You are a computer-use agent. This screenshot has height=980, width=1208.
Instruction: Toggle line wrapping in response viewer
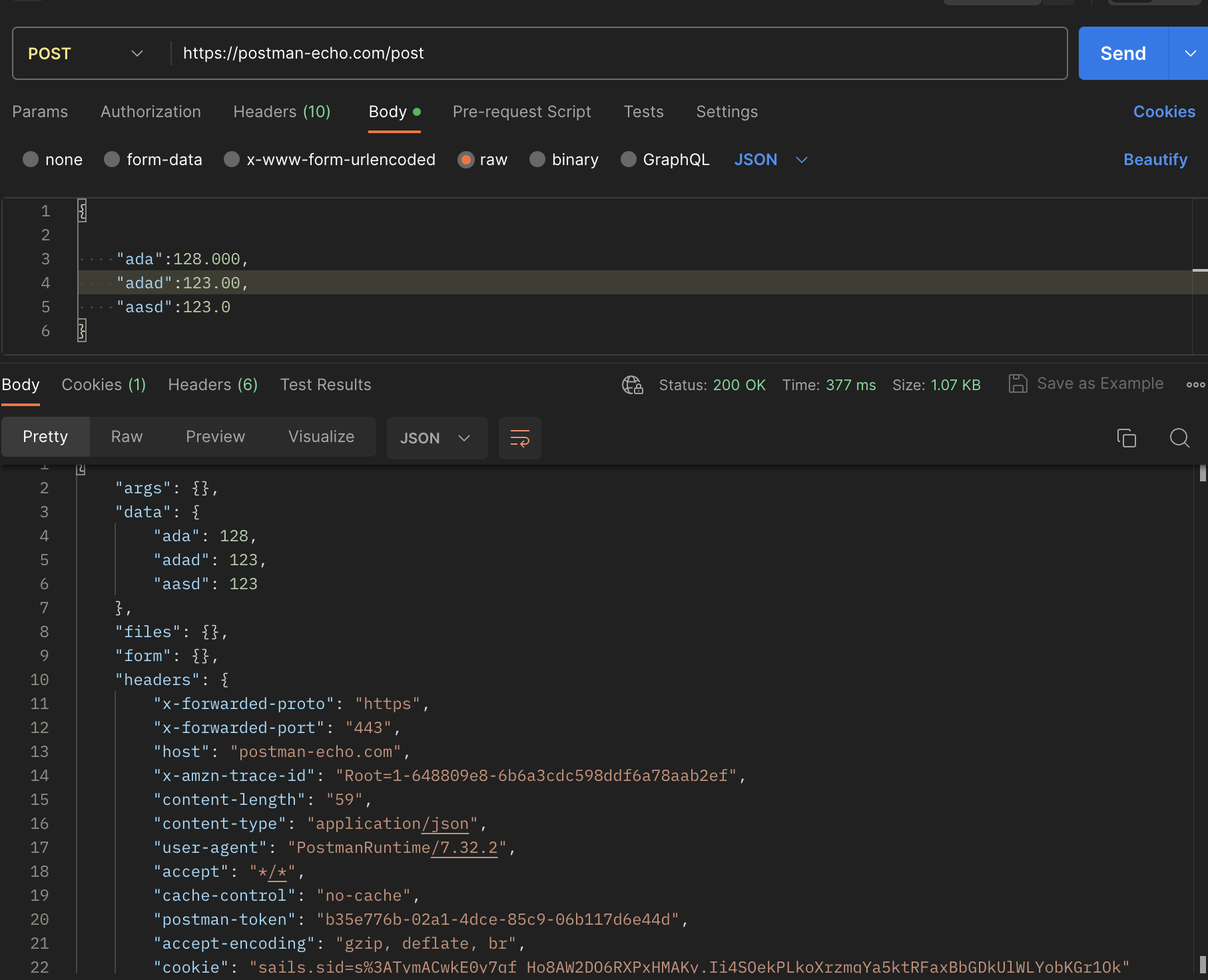tap(519, 438)
